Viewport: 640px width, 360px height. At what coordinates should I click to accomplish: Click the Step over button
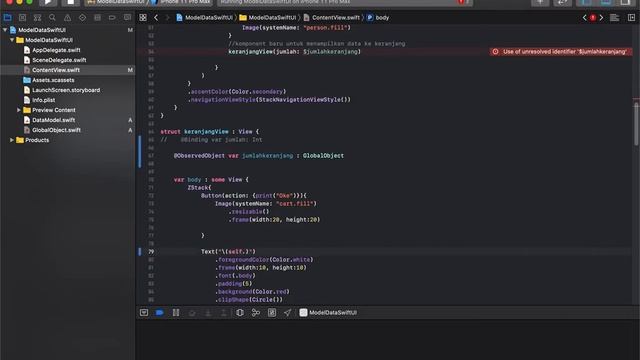(x=192, y=313)
